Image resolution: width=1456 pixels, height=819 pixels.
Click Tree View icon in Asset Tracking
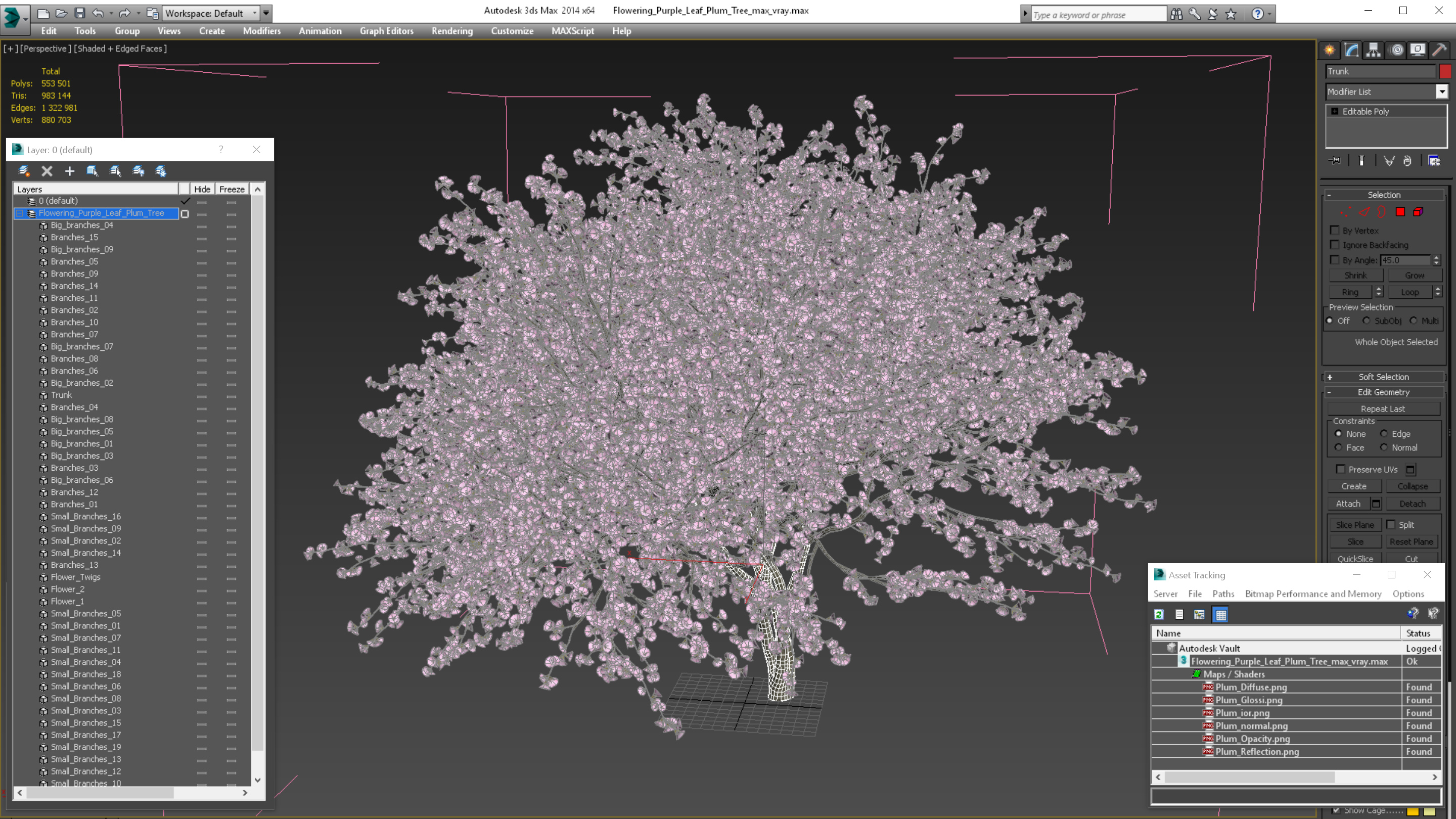click(1199, 614)
